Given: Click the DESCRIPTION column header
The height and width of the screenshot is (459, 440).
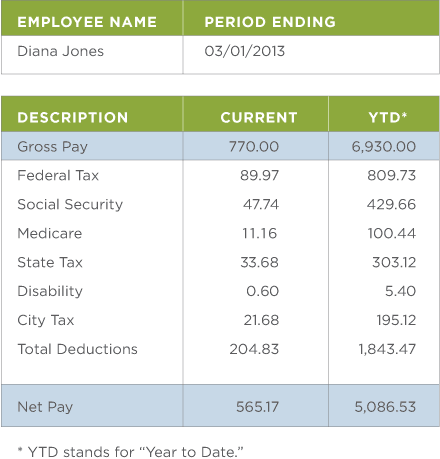Looking at the screenshot, I should tap(73, 117).
